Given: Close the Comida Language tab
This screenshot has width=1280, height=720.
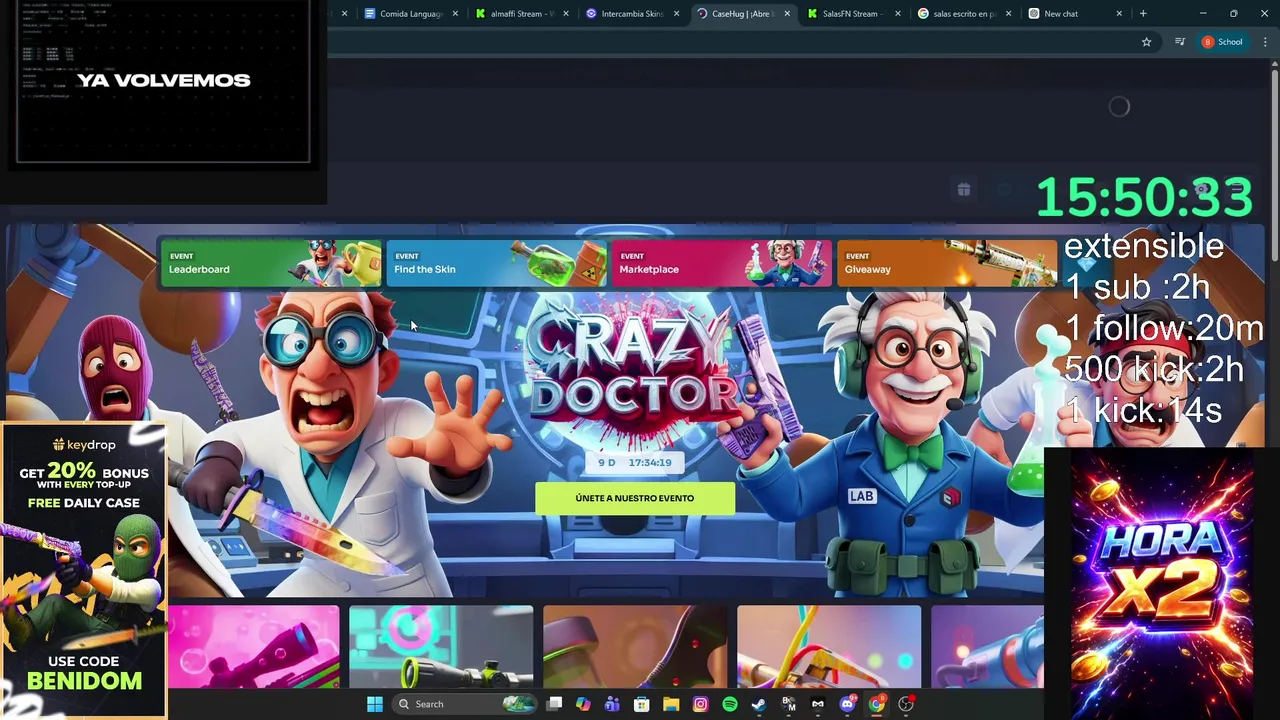Looking at the screenshot, I should (455, 14).
